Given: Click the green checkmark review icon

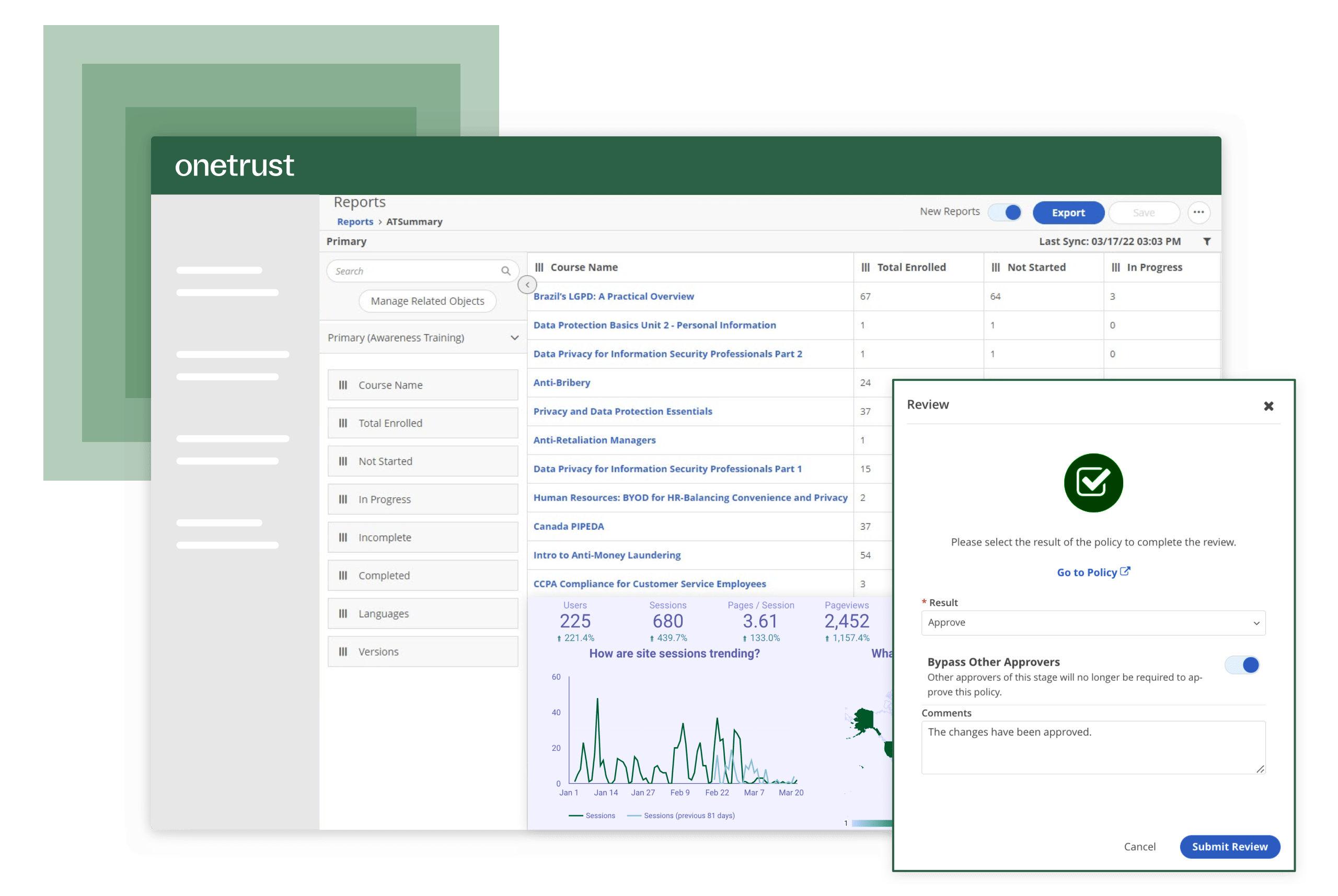Looking at the screenshot, I should [x=1093, y=483].
